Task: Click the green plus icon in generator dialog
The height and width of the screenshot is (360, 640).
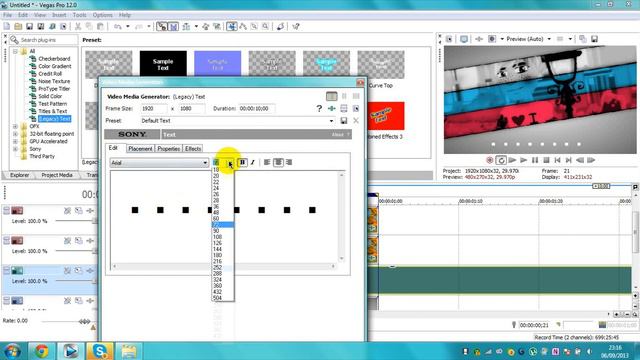Action: (x=331, y=109)
